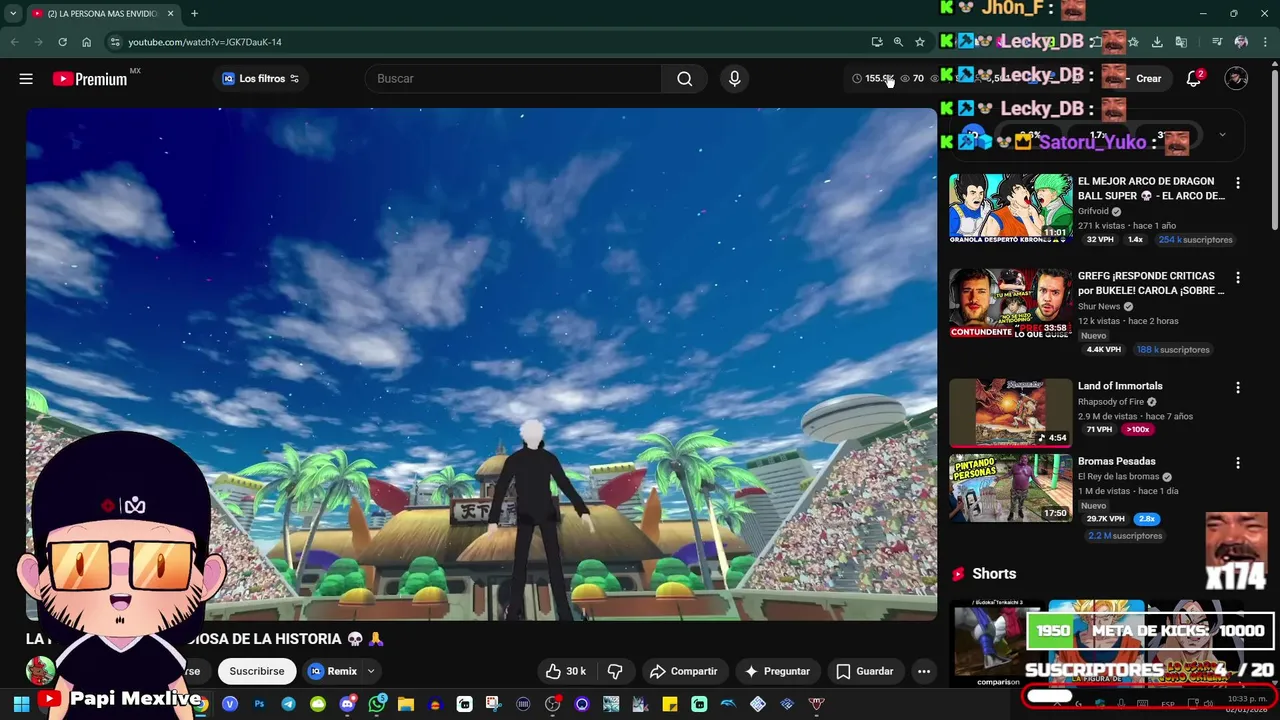Toggle the Los filtros vidIQ chip

pyautogui.click(x=260, y=78)
